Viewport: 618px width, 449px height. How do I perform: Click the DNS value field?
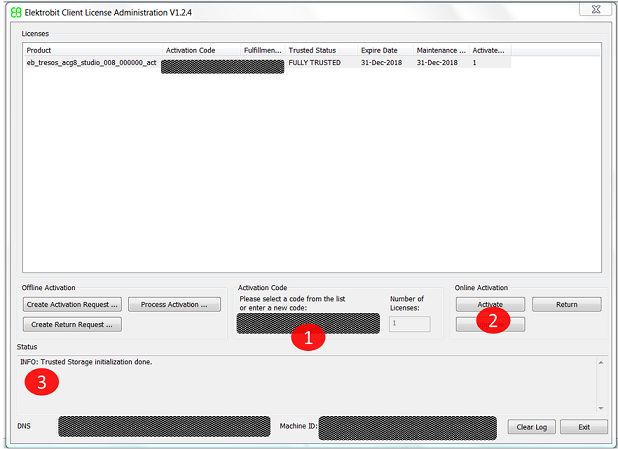(x=164, y=426)
